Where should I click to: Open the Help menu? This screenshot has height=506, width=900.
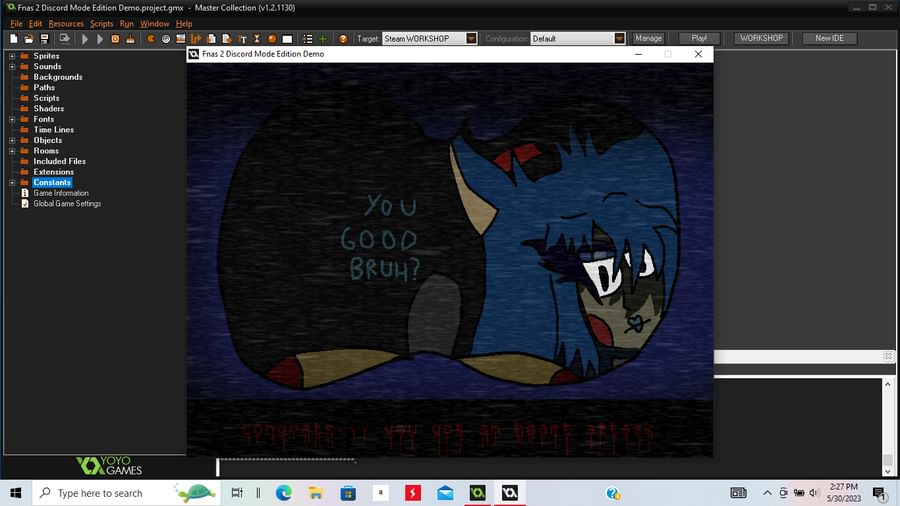[x=184, y=24]
